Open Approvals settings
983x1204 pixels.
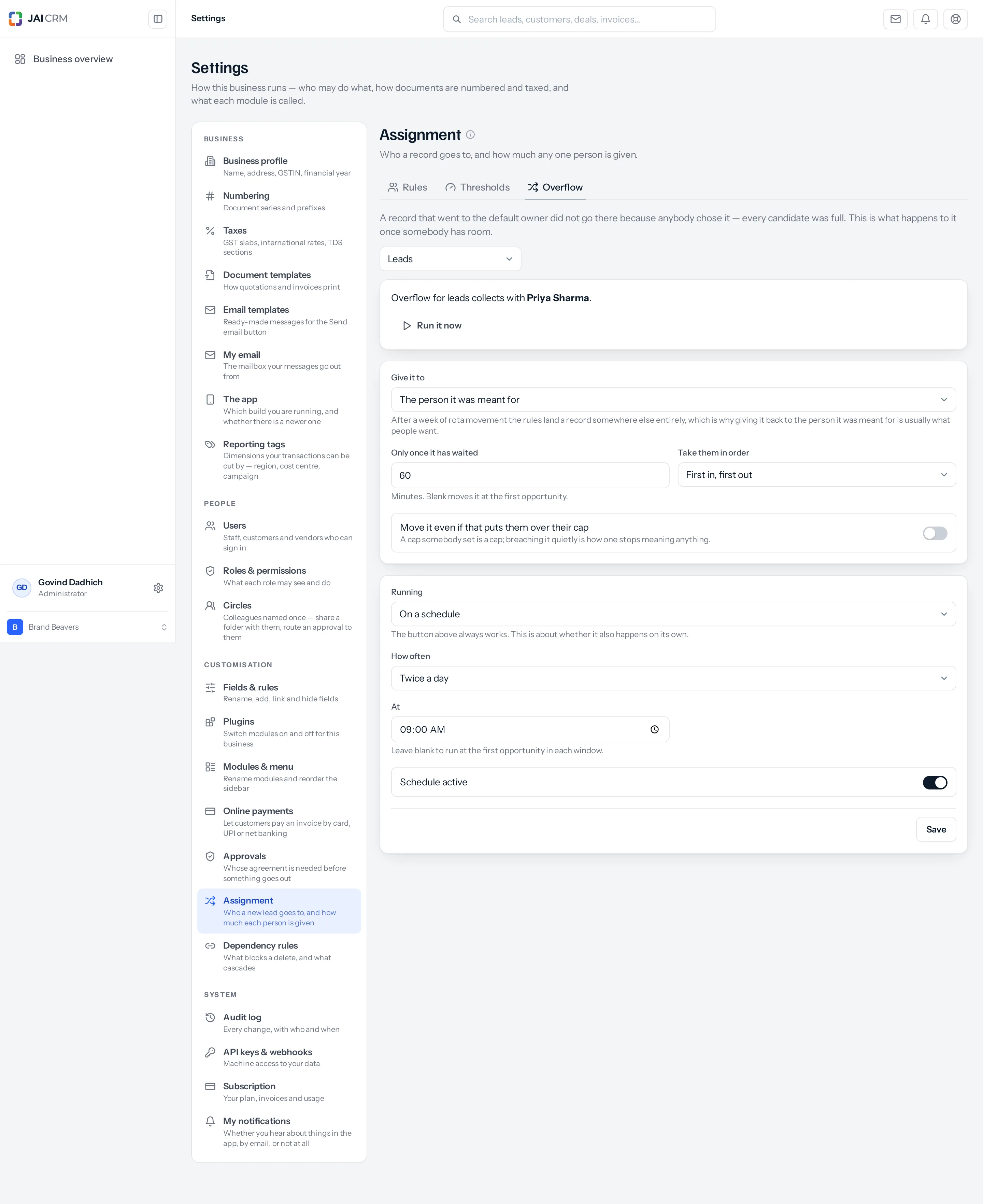pos(279,867)
